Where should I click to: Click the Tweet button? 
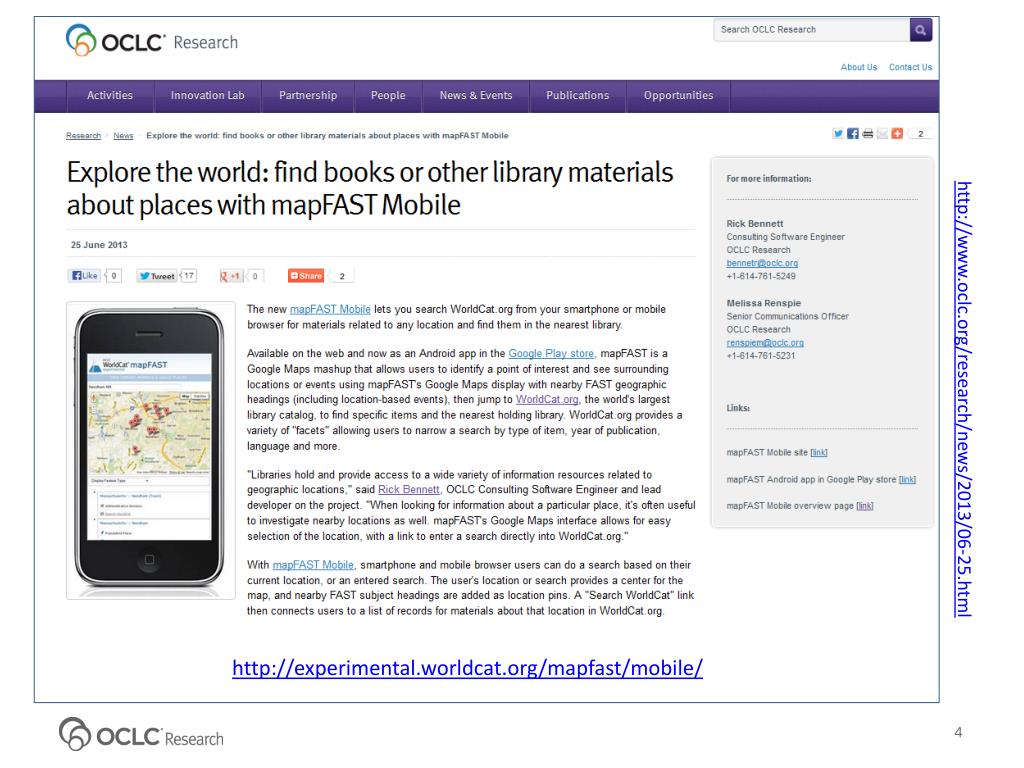pyautogui.click(x=157, y=276)
